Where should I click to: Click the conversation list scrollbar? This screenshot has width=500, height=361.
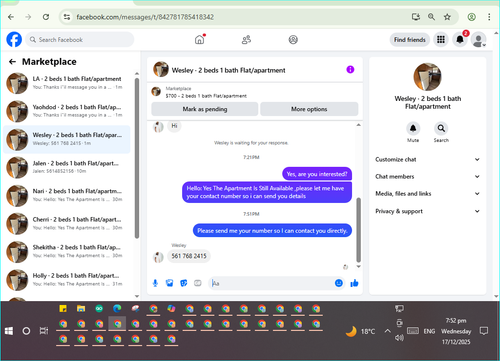[137, 158]
